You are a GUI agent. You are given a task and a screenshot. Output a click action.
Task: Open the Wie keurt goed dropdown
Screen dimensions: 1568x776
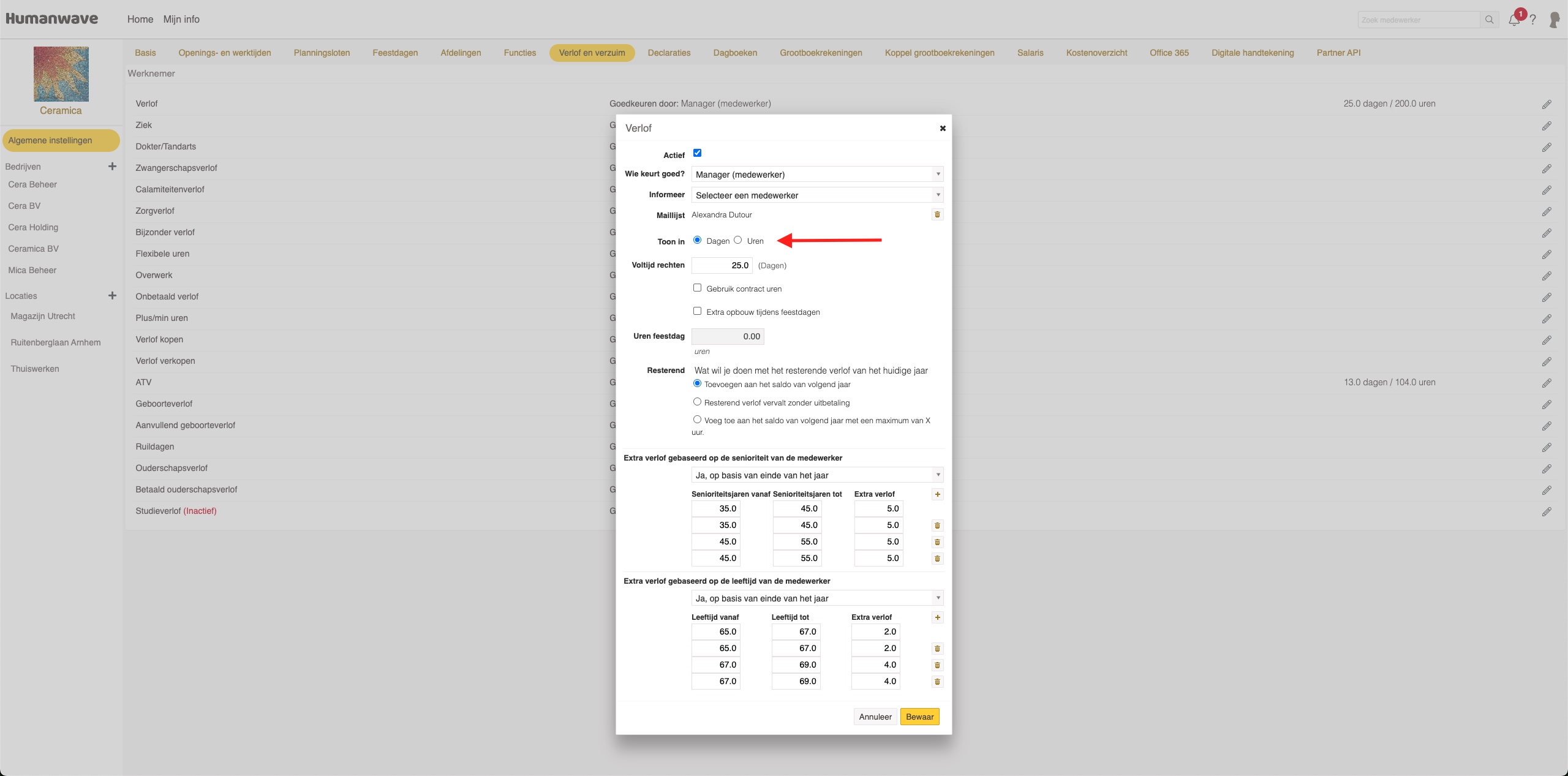pyautogui.click(x=817, y=175)
